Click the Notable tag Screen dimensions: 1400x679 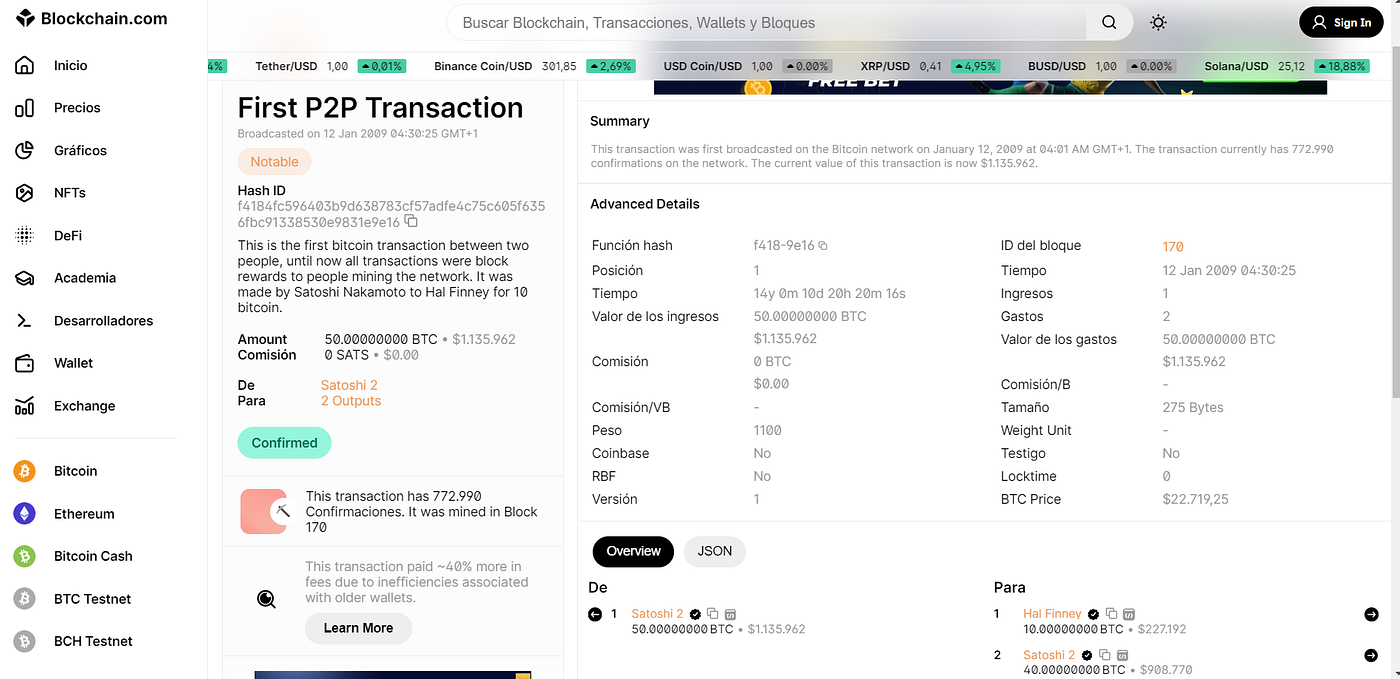click(274, 161)
